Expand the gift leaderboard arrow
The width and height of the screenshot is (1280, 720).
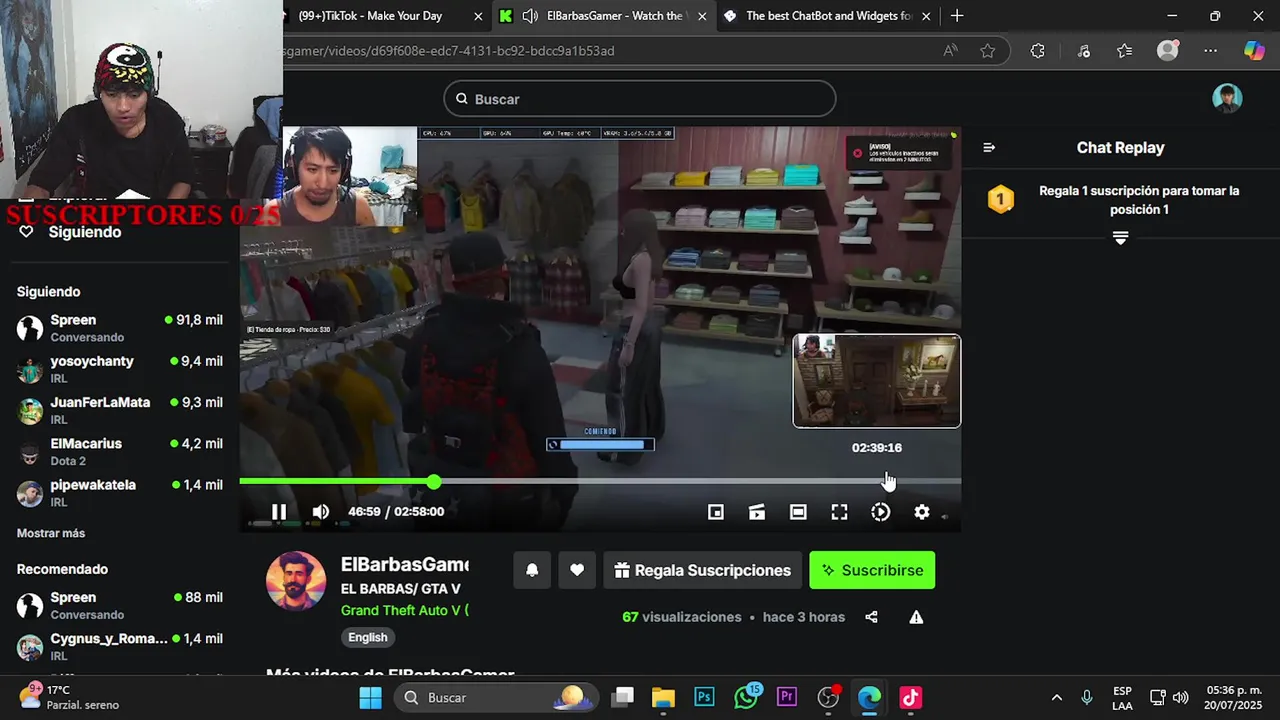[x=1120, y=238]
